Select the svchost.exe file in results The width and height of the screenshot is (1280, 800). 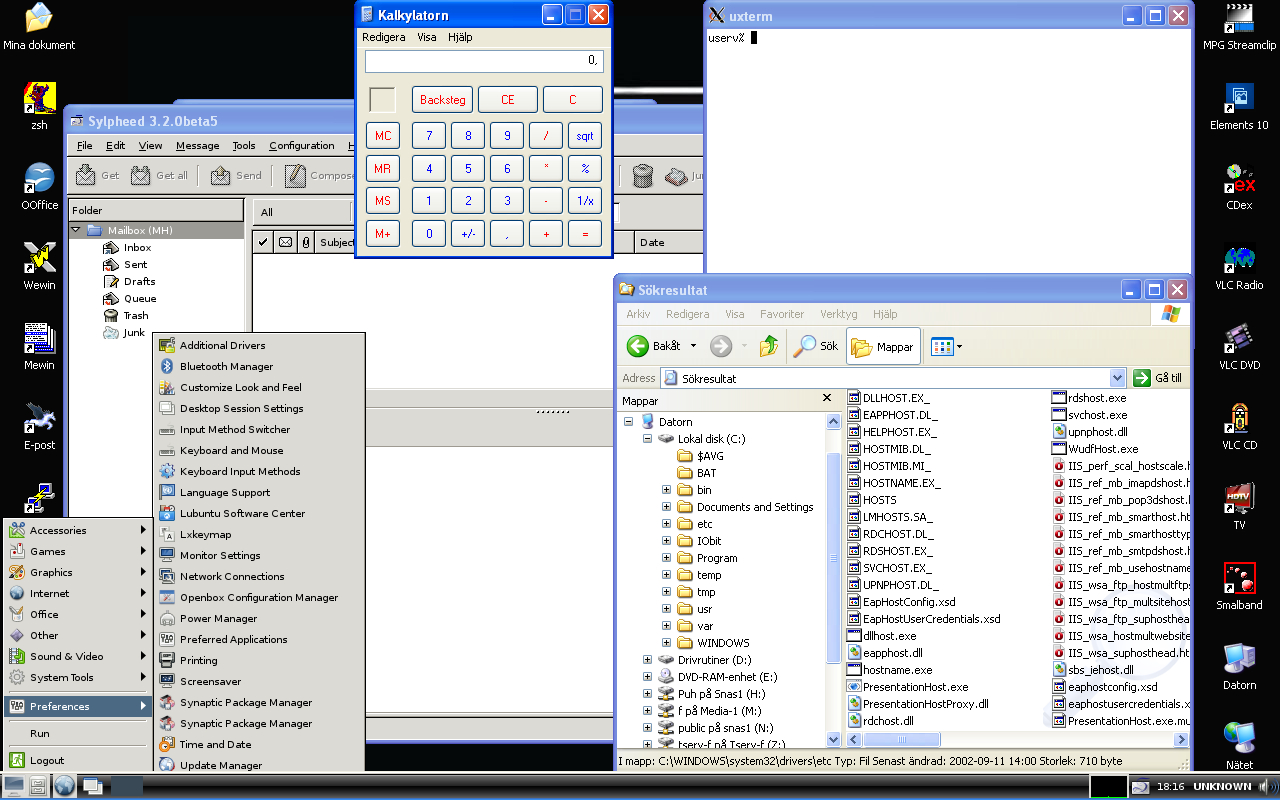tap(1097, 415)
